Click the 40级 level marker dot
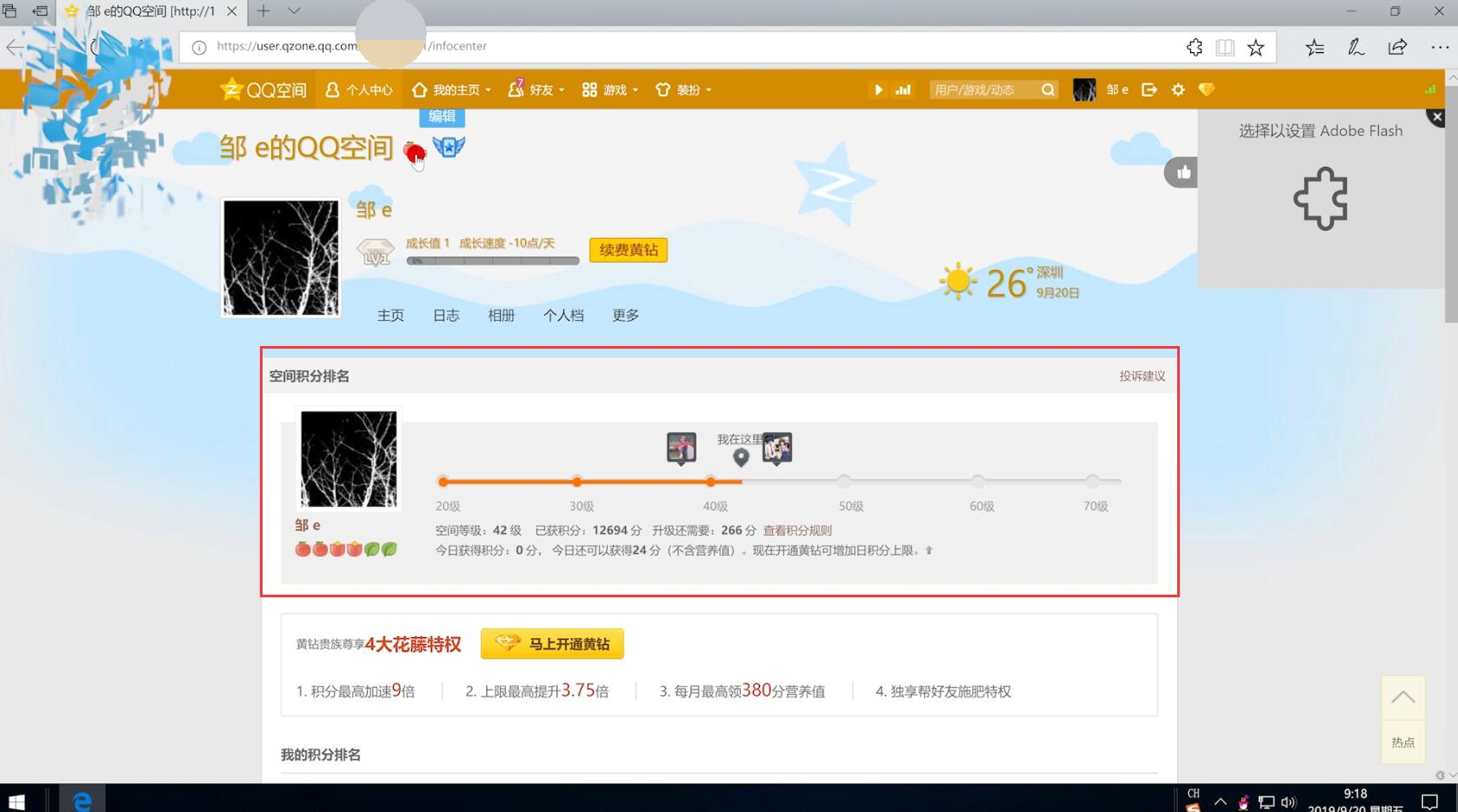The height and width of the screenshot is (812, 1458). pos(710,482)
